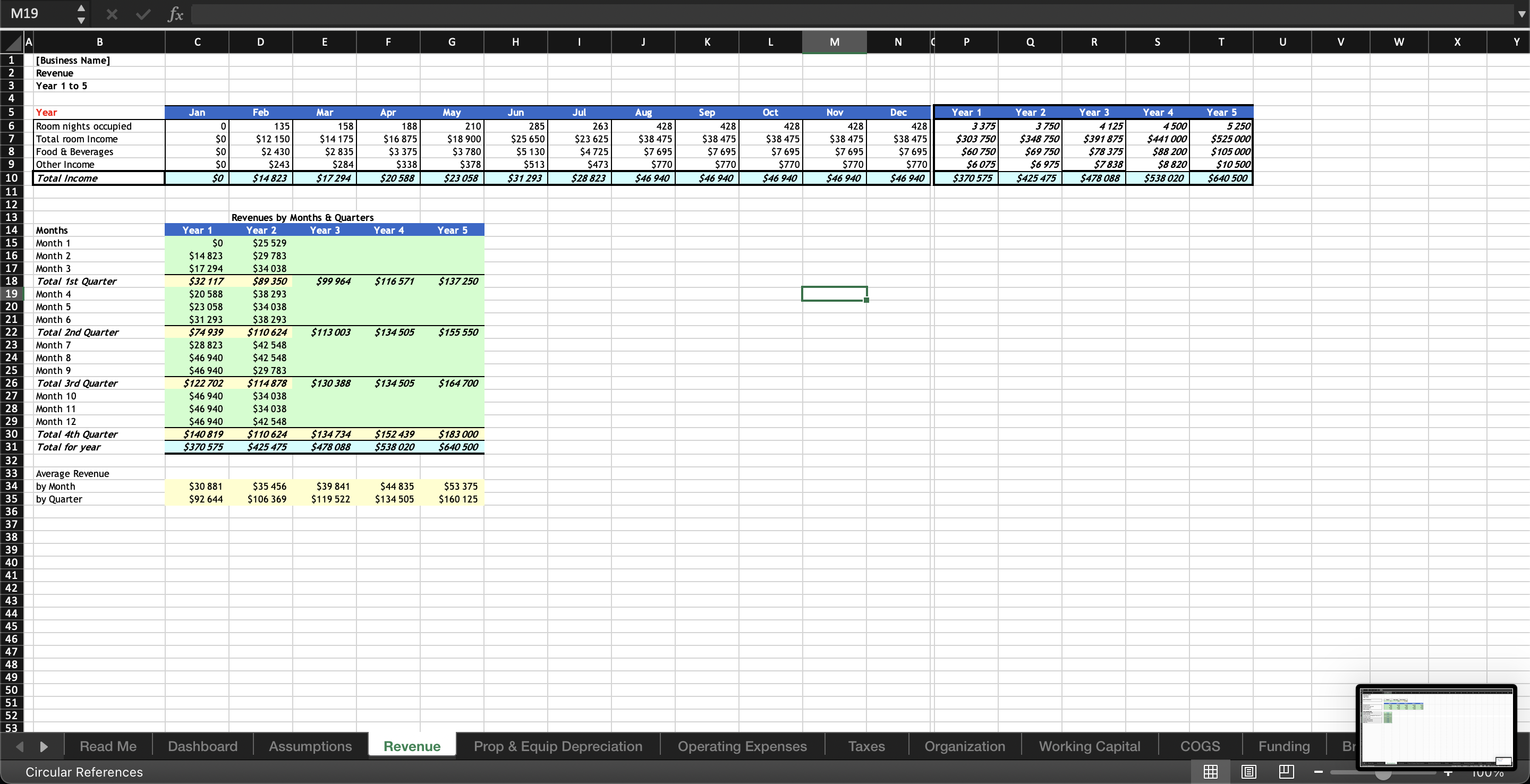Click Year 4 room nights 4 500

(1158, 126)
